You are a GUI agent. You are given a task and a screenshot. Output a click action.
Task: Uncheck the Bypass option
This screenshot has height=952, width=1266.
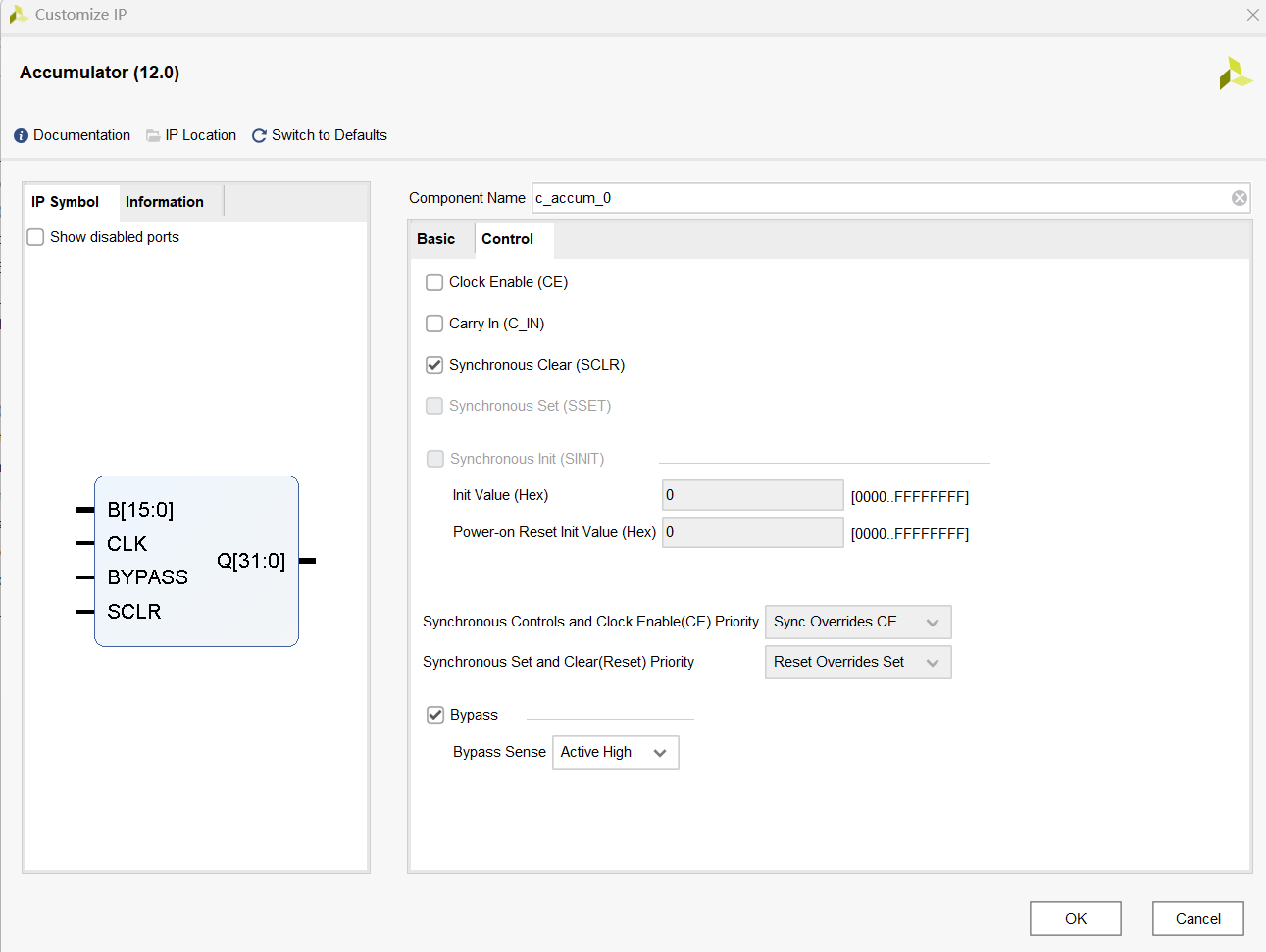(435, 714)
